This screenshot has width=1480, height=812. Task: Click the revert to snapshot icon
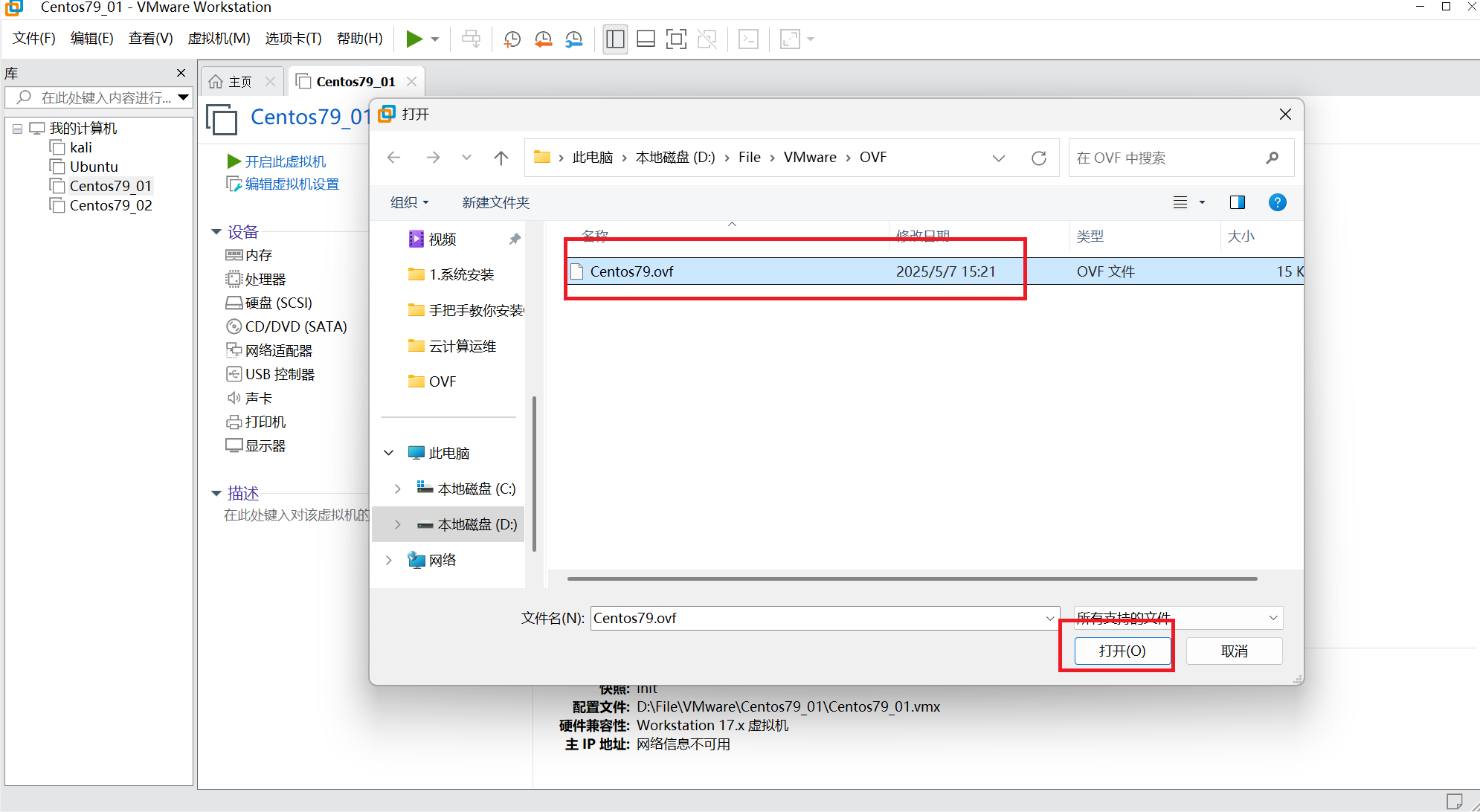pos(543,39)
